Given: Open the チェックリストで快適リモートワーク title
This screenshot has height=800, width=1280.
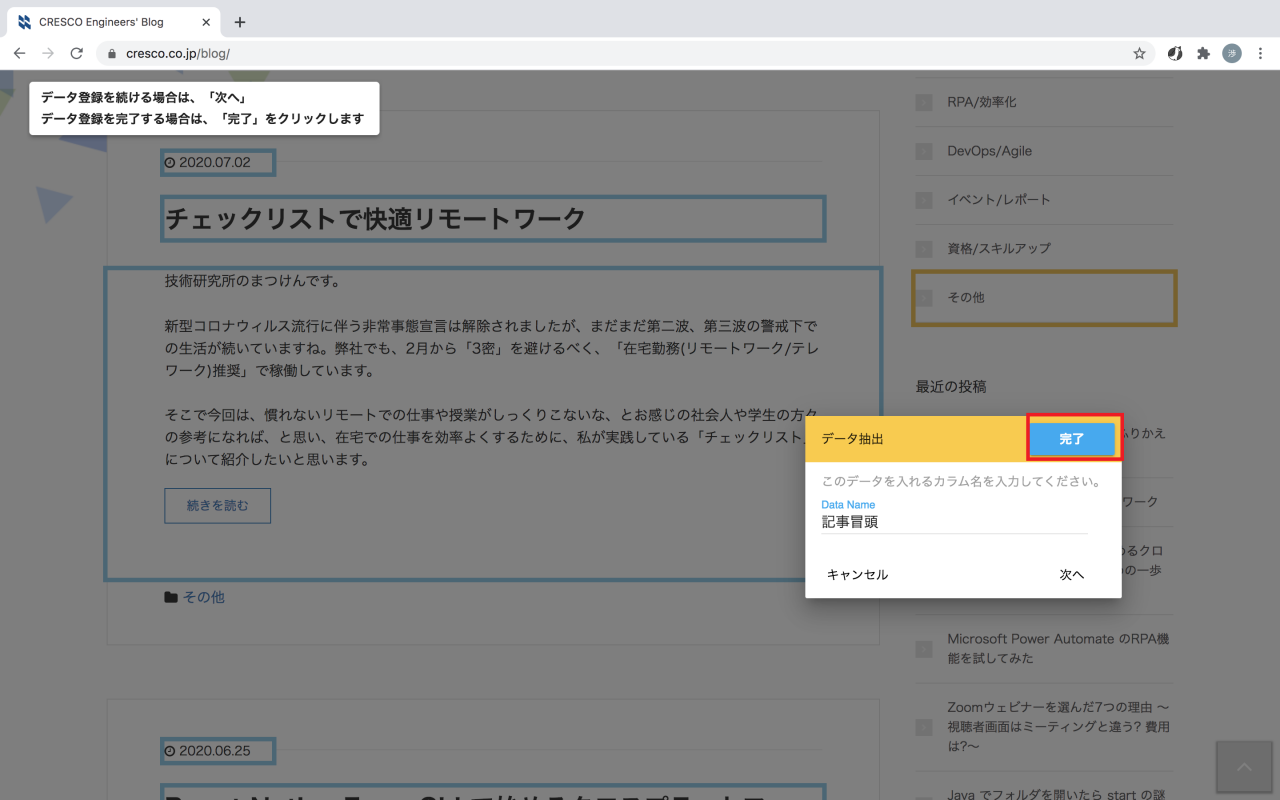Looking at the screenshot, I should [x=375, y=219].
